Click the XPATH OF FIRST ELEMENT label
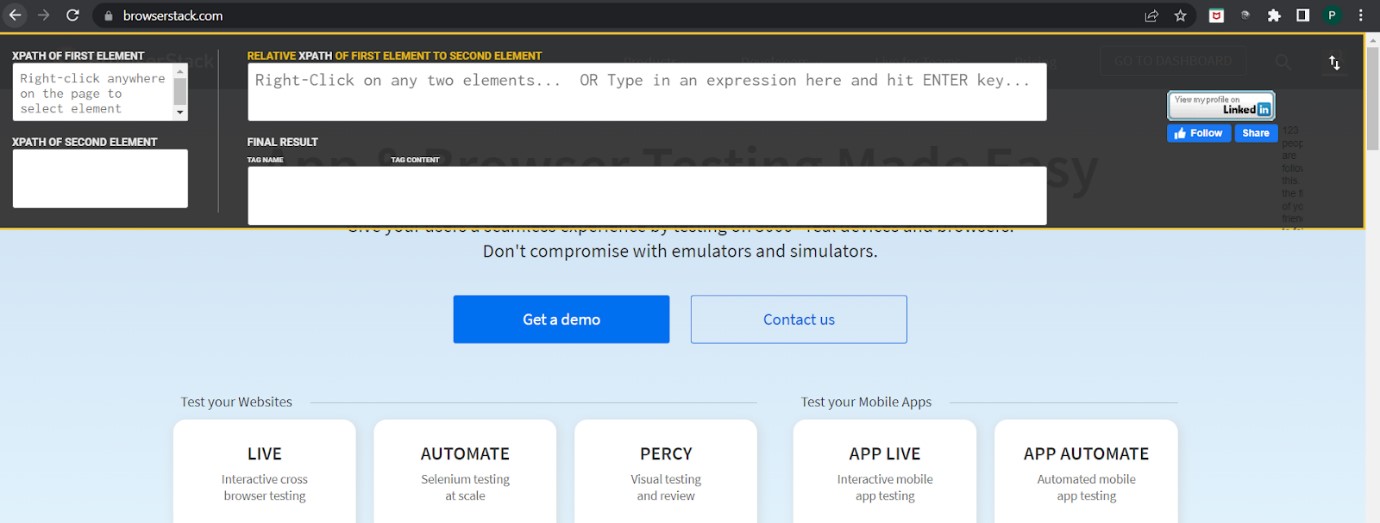This screenshot has height=523, width=1380. tap(78, 56)
